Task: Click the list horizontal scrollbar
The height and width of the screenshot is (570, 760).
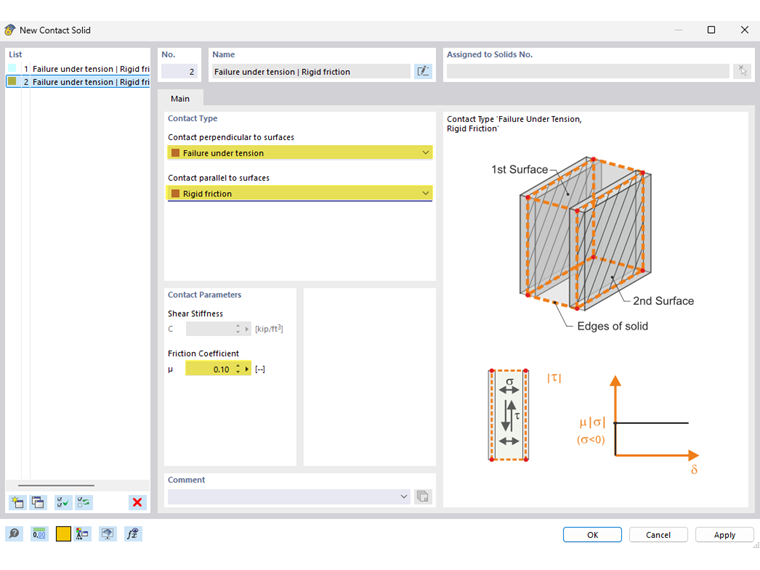Action: (56, 485)
